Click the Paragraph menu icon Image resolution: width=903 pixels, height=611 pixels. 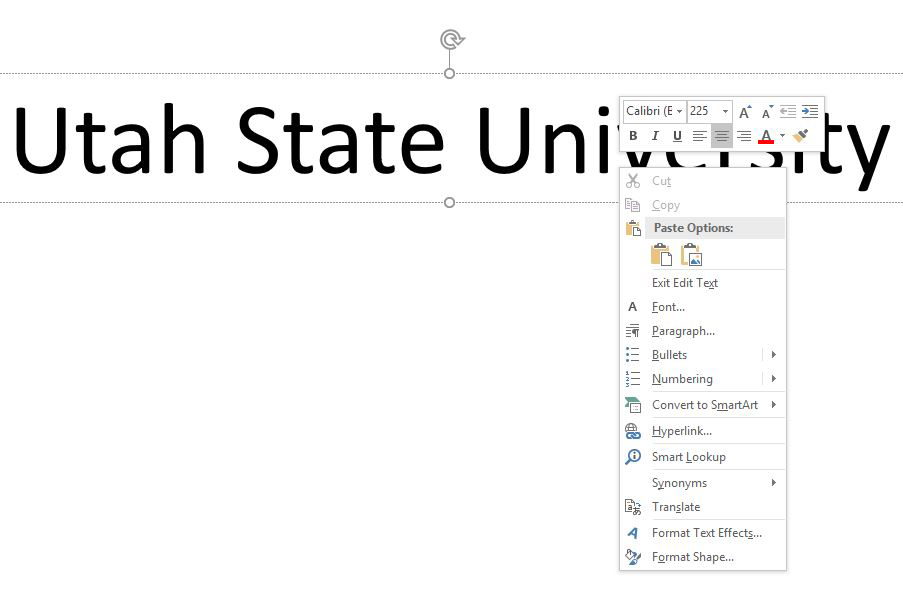[633, 331]
